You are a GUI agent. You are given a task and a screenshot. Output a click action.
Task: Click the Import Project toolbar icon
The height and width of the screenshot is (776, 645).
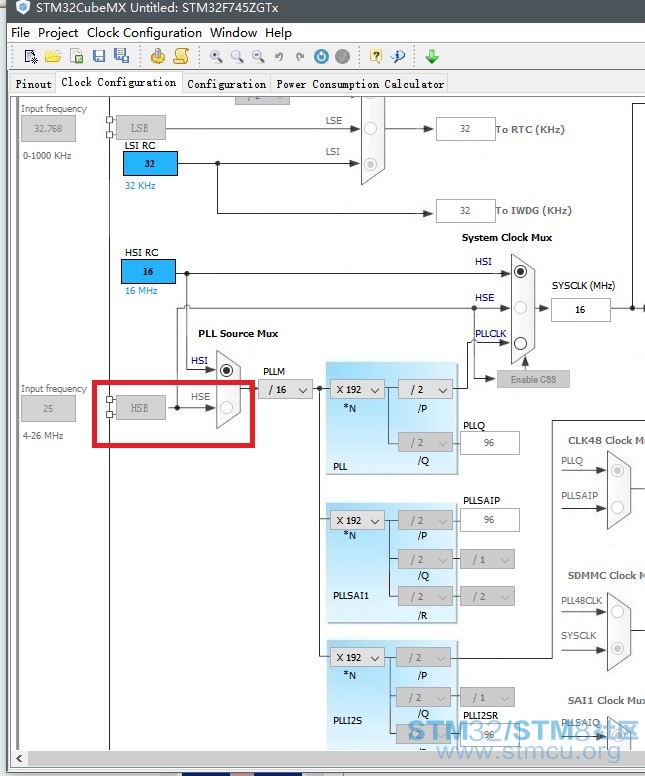click(x=77, y=56)
